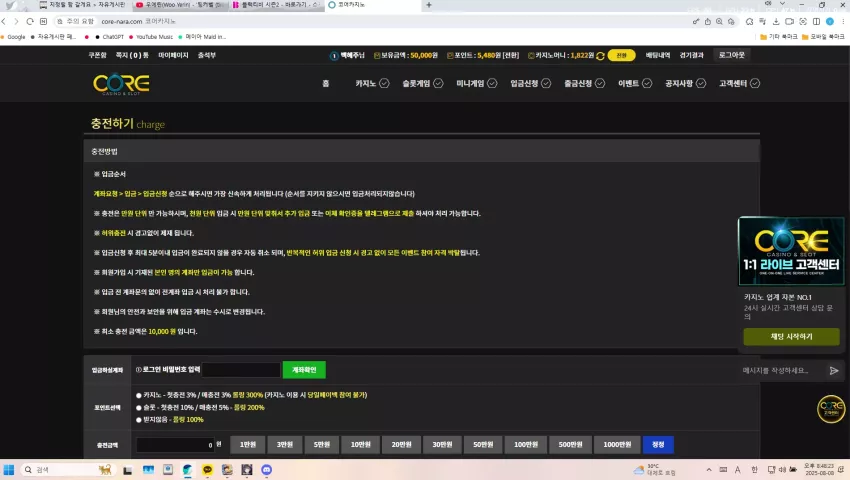Screen dimensions: 850x480
Task: Open 배팅내역 link
Action: click(x=658, y=55)
